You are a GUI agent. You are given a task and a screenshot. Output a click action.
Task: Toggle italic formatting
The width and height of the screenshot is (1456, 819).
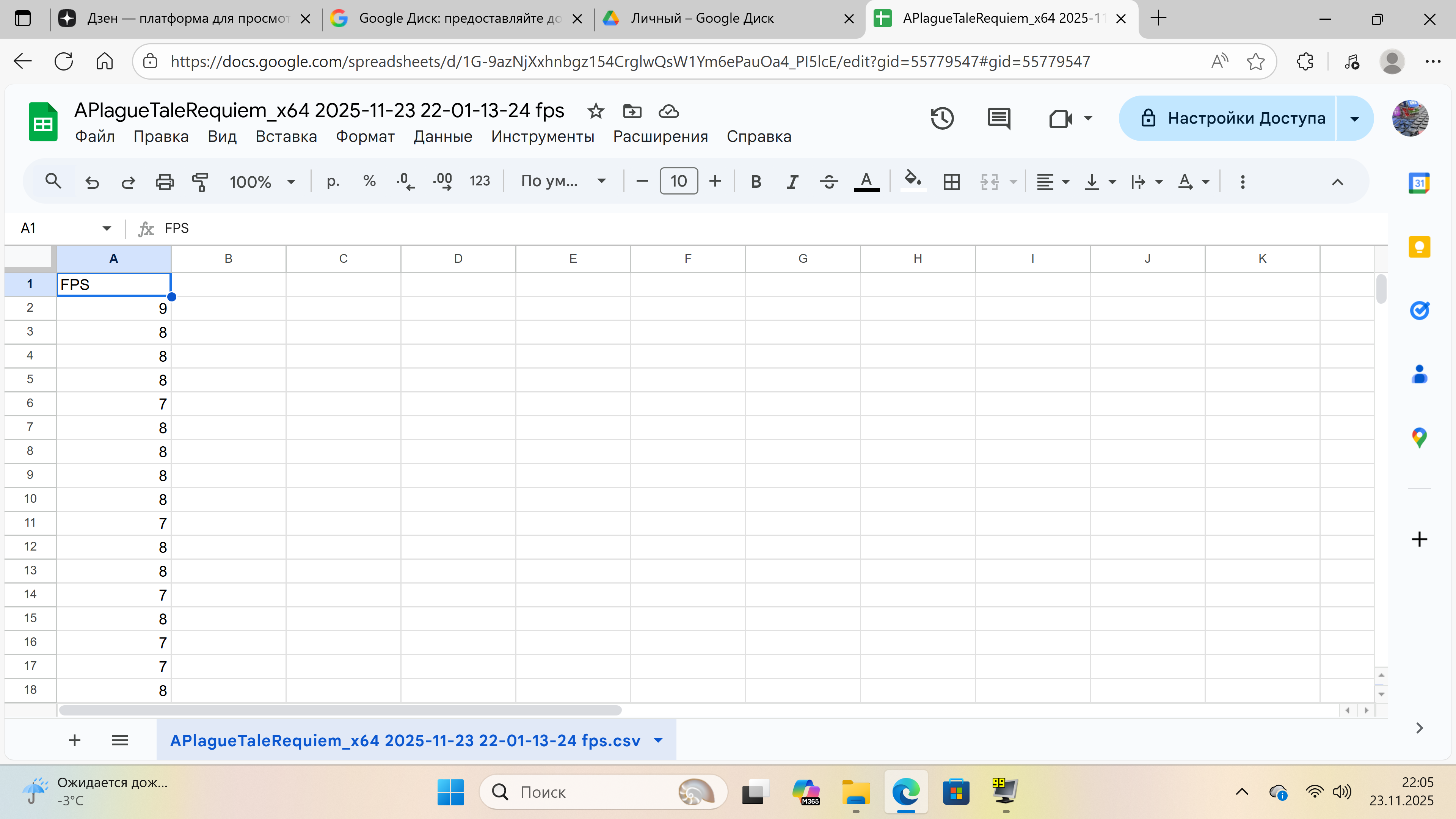pyautogui.click(x=792, y=182)
